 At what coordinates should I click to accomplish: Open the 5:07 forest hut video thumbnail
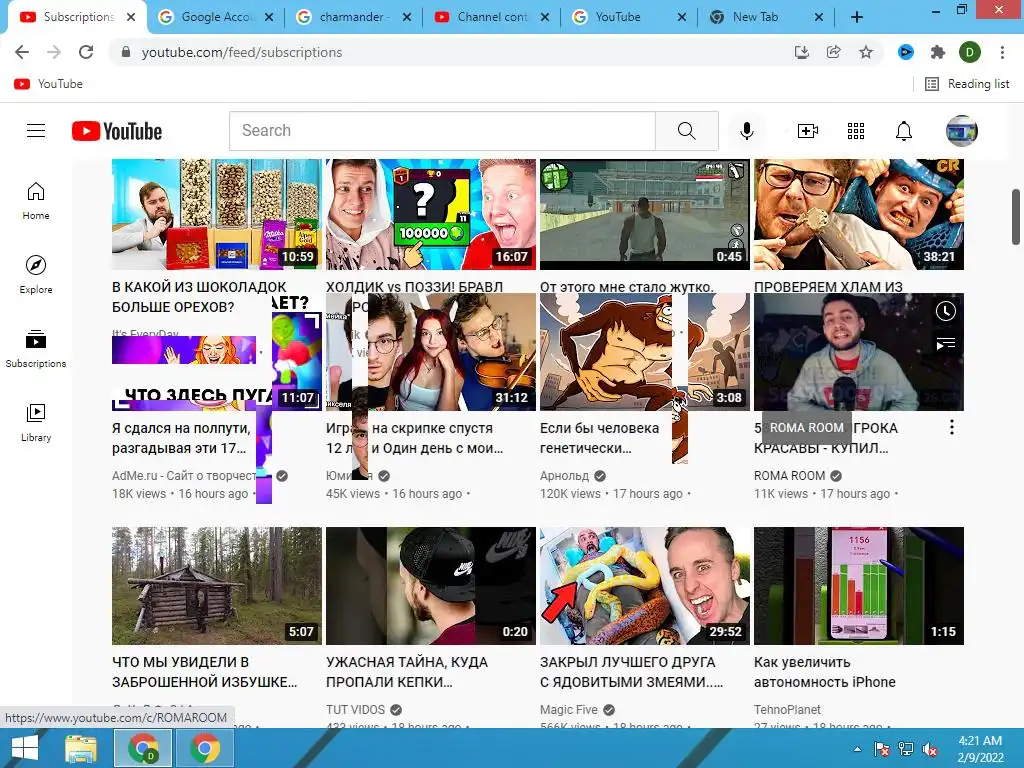(x=217, y=586)
